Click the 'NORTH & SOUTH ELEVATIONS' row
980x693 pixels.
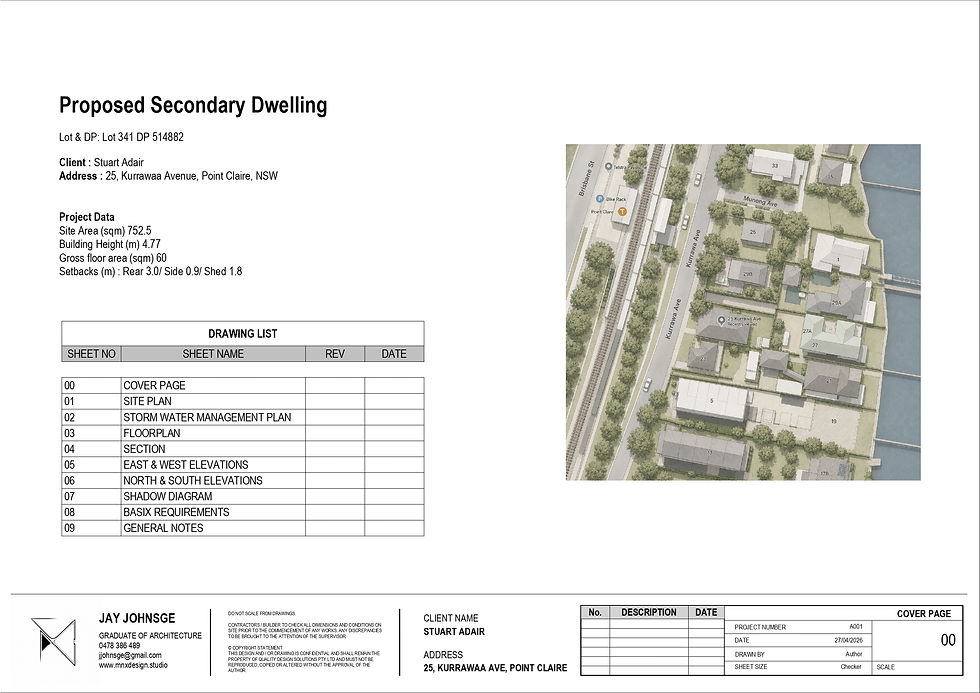[x=242, y=481]
